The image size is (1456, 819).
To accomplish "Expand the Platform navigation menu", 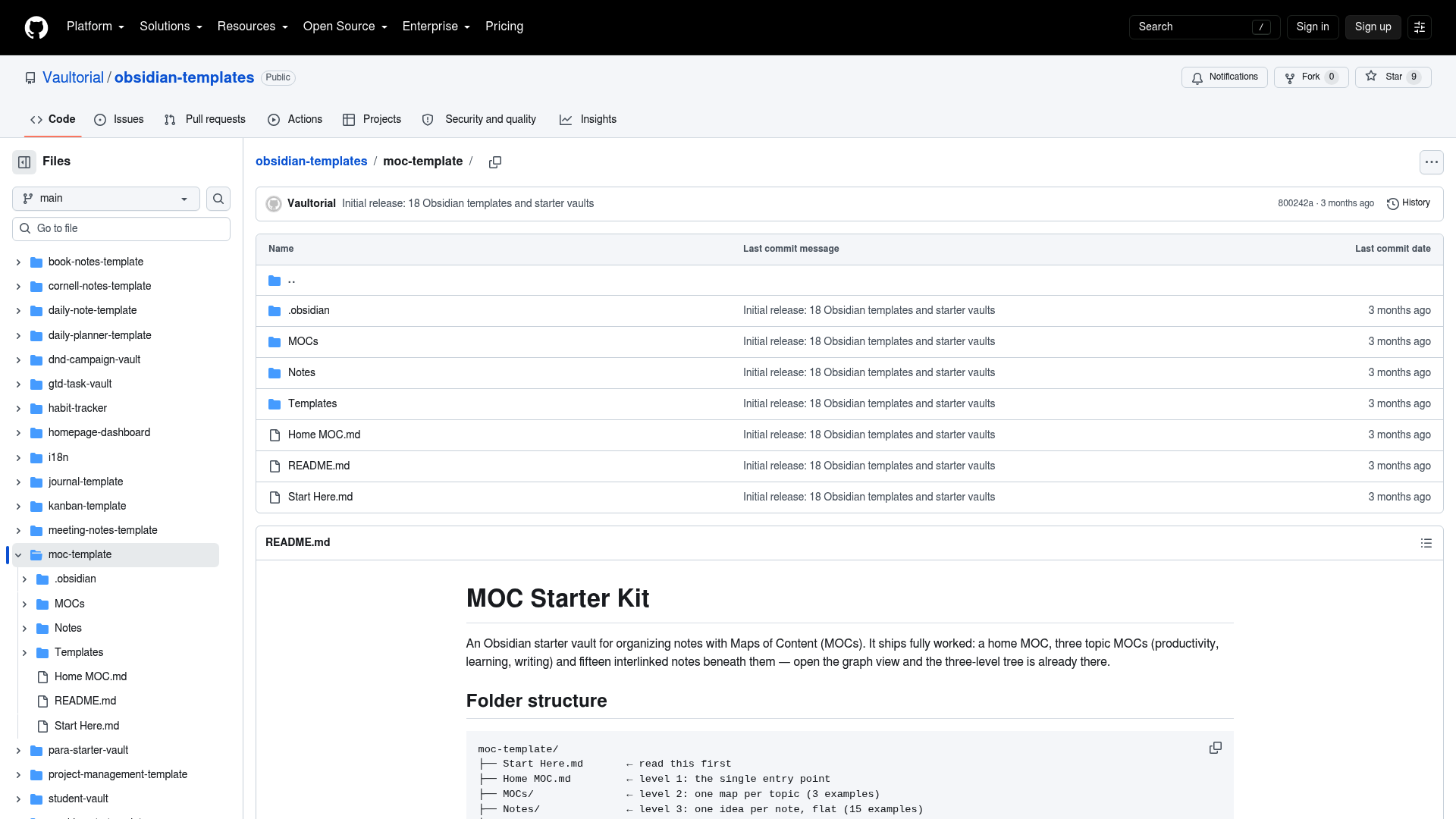I will click(x=96, y=27).
